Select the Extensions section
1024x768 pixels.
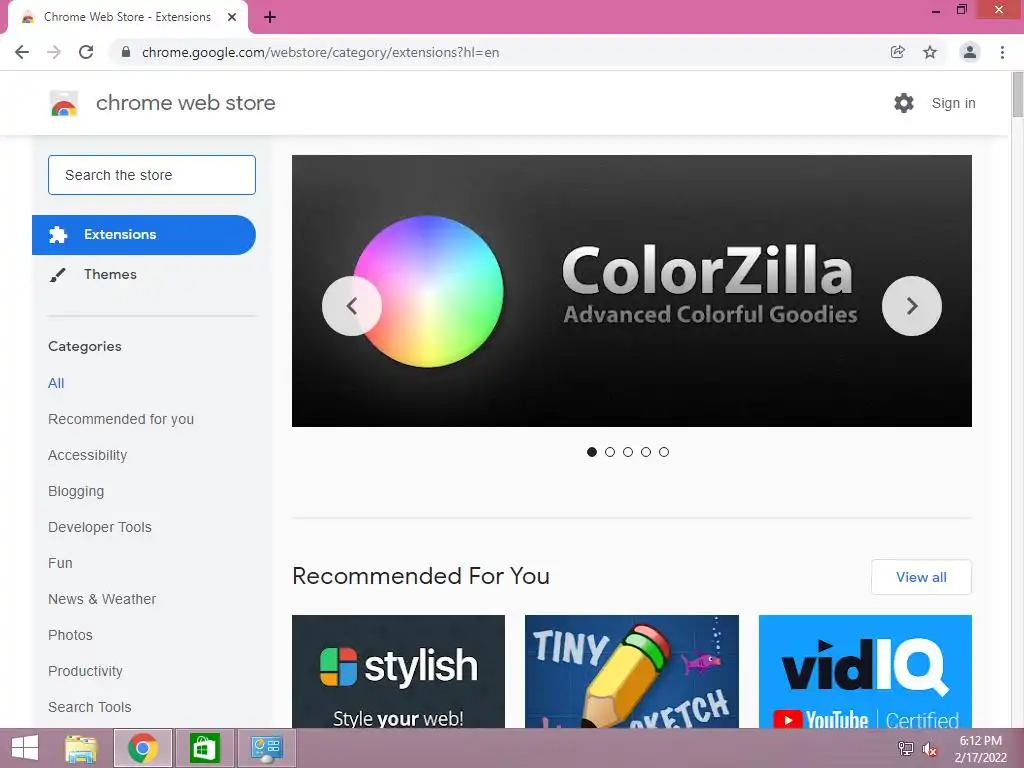point(144,235)
